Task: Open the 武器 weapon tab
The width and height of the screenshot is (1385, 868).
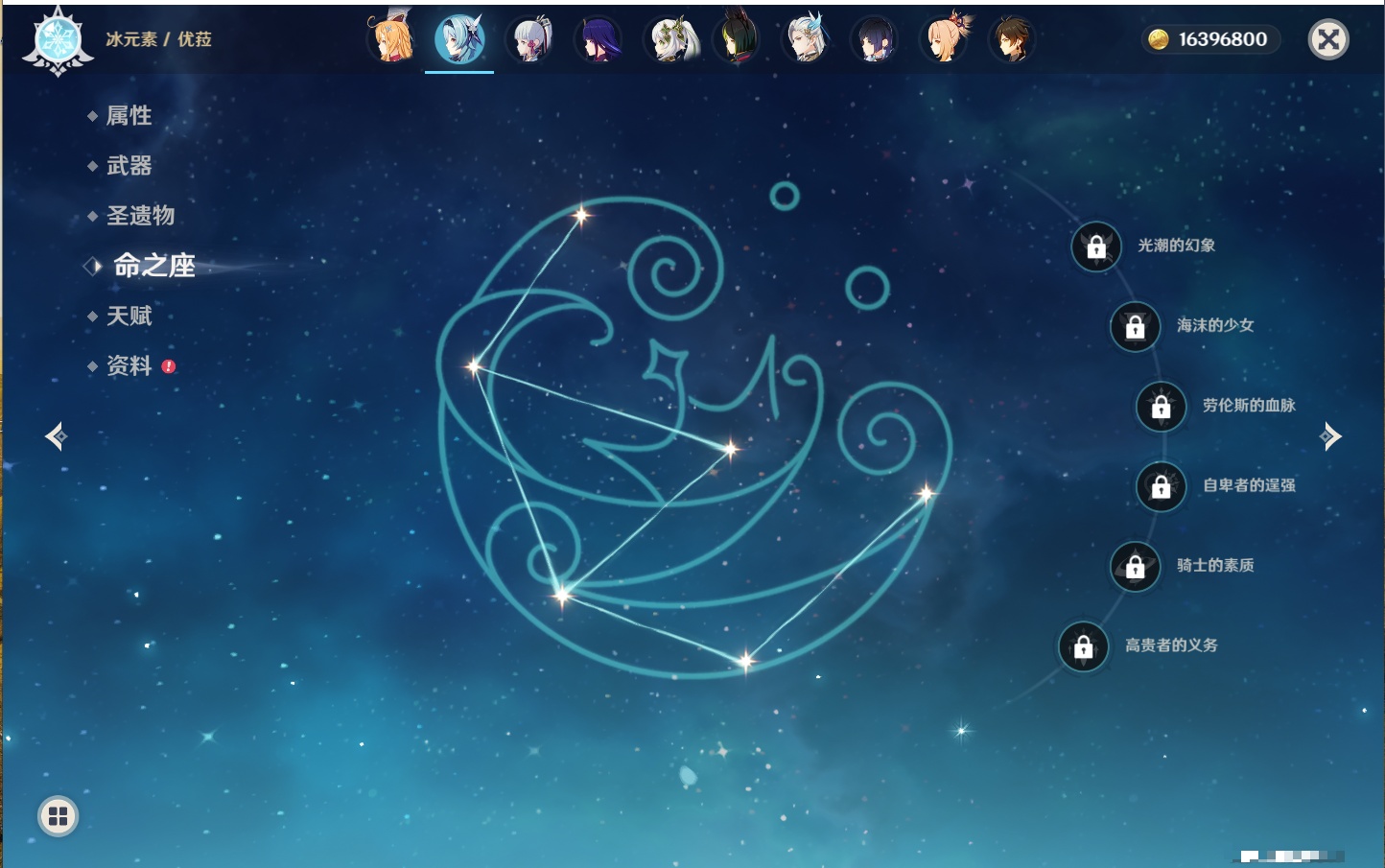Action: point(129,166)
